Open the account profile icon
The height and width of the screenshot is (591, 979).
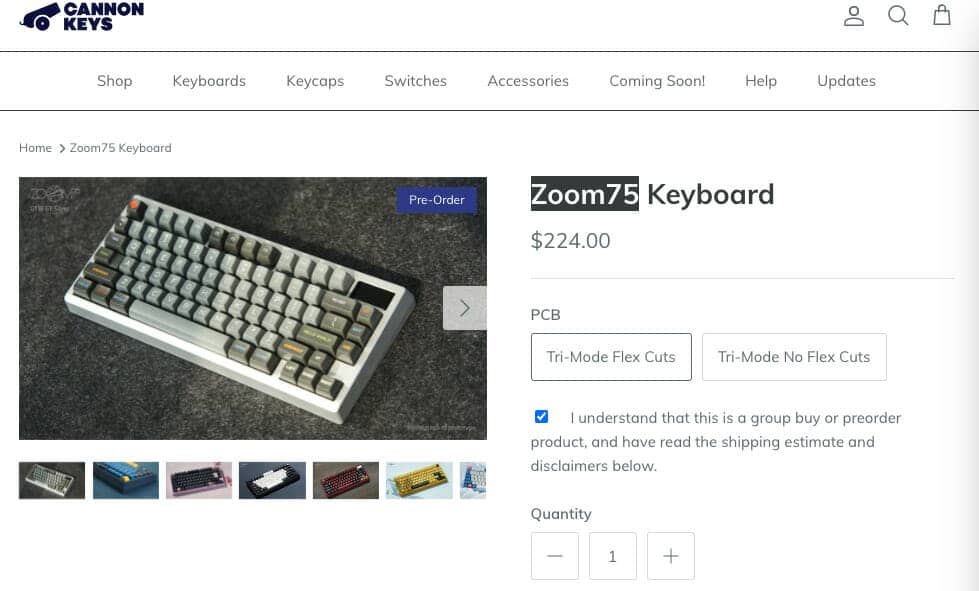[x=853, y=16]
